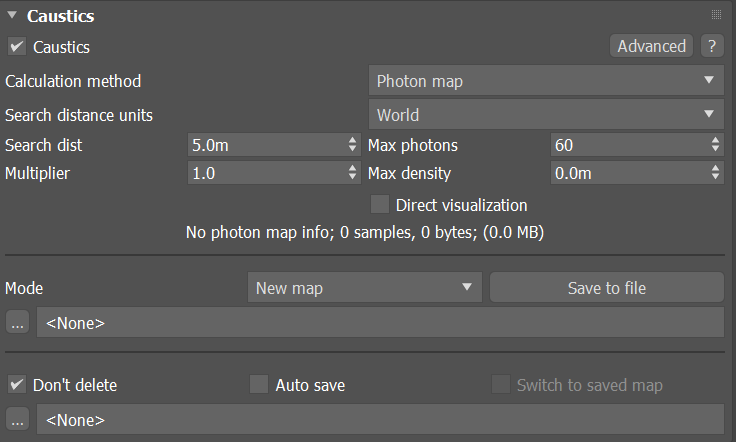
Task: Click the Max photons value field
Action: point(628,145)
